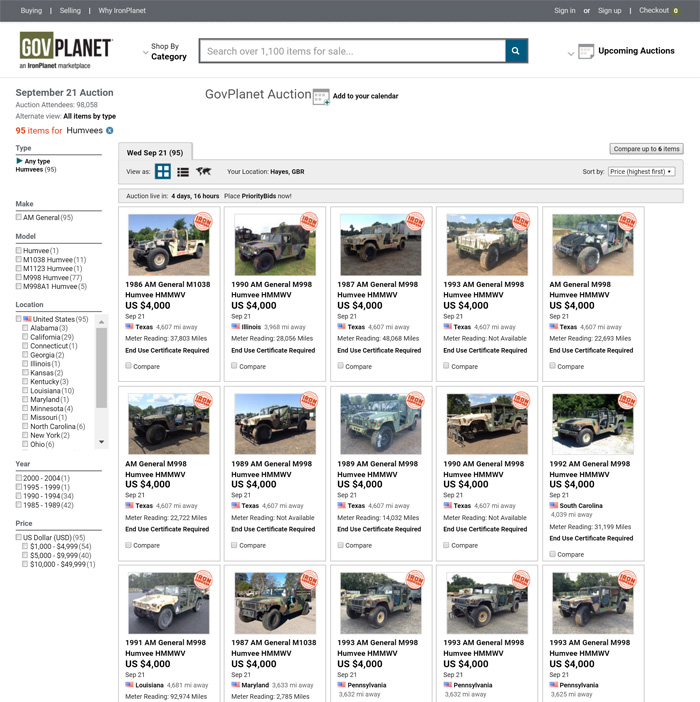Click Add to your calendar link
The height and width of the screenshot is (702, 700).
(365, 96)
